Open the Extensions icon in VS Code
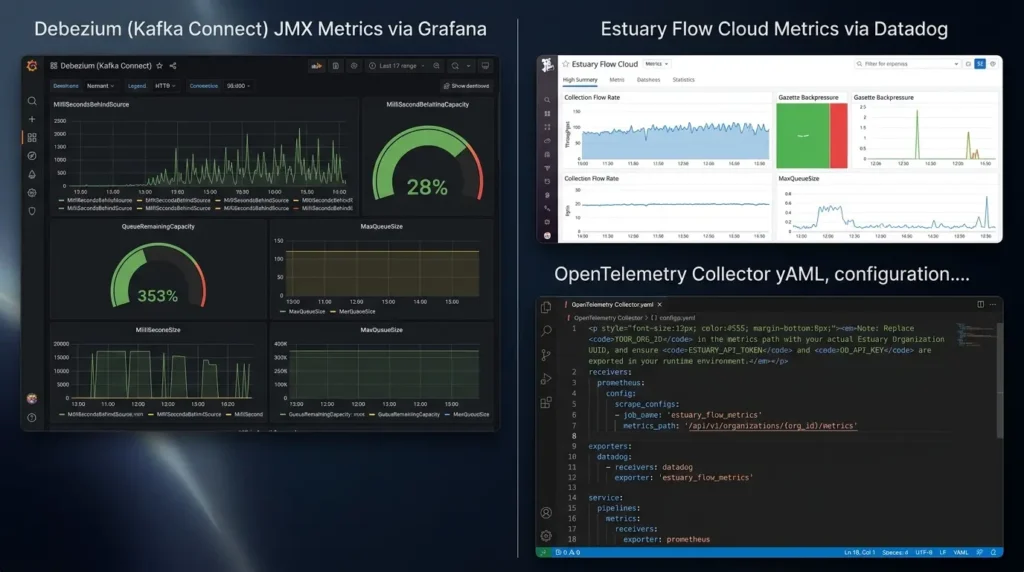The height and width of the screenshot is (572, 1024). 546,403
